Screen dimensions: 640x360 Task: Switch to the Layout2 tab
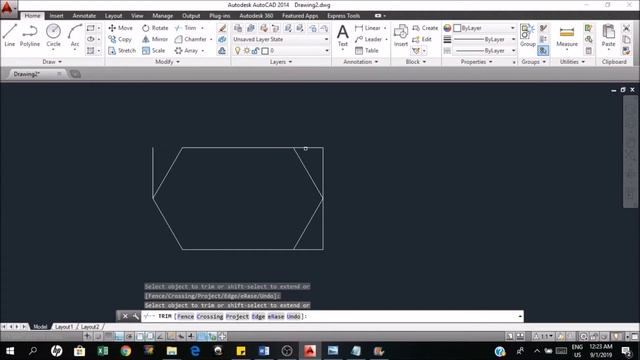click(x=90, y=327)
